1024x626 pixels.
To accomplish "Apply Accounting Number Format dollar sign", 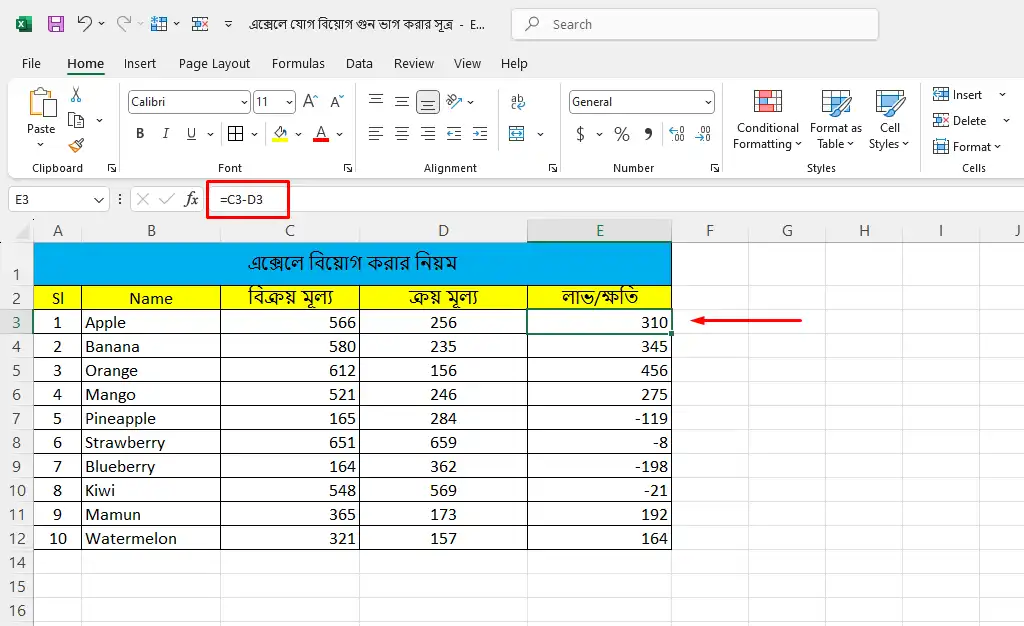I will click(580, 134).
